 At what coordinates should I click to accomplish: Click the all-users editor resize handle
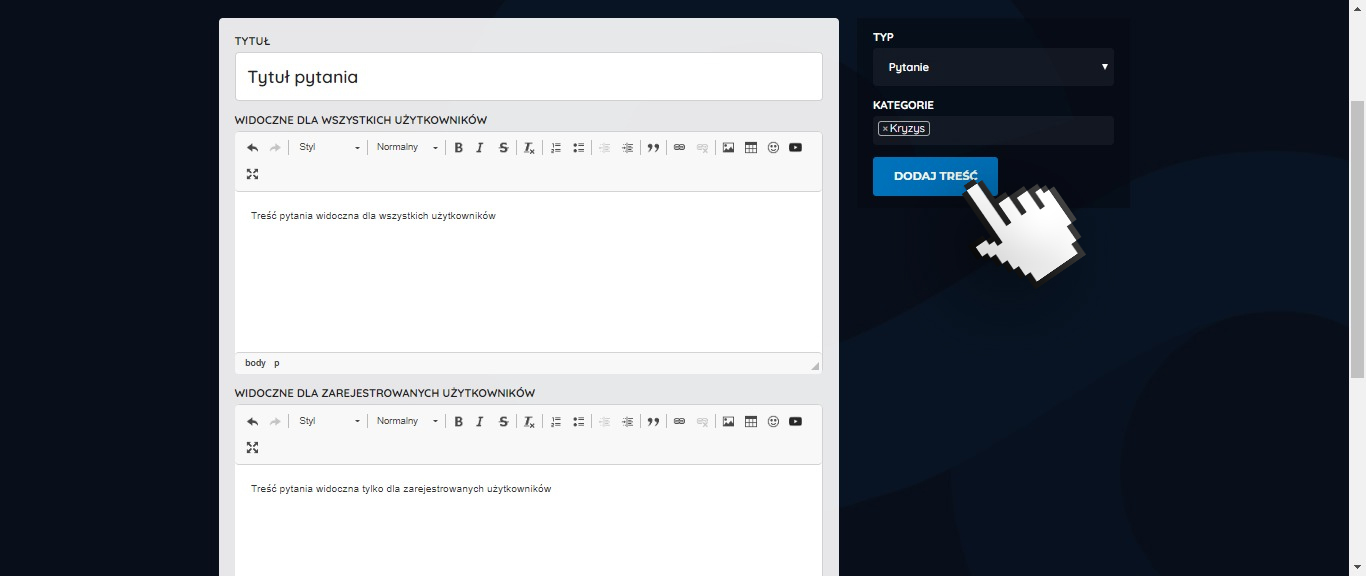(815, 366)
